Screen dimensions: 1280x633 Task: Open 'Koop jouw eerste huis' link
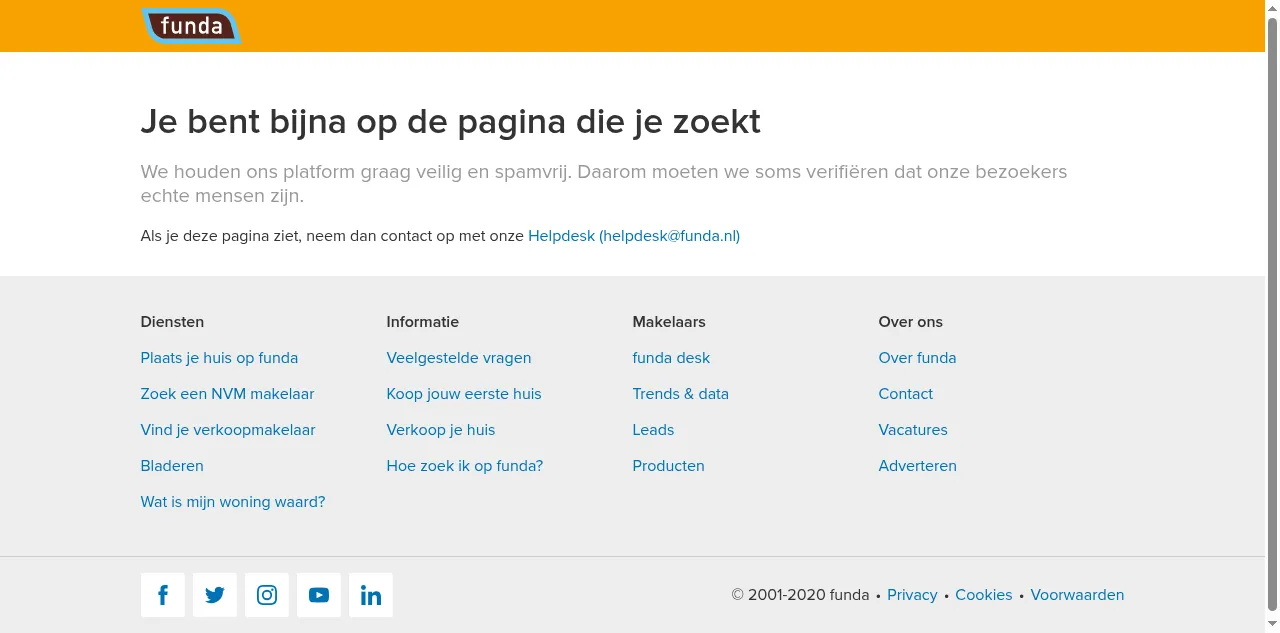click(x=464, y=394)
